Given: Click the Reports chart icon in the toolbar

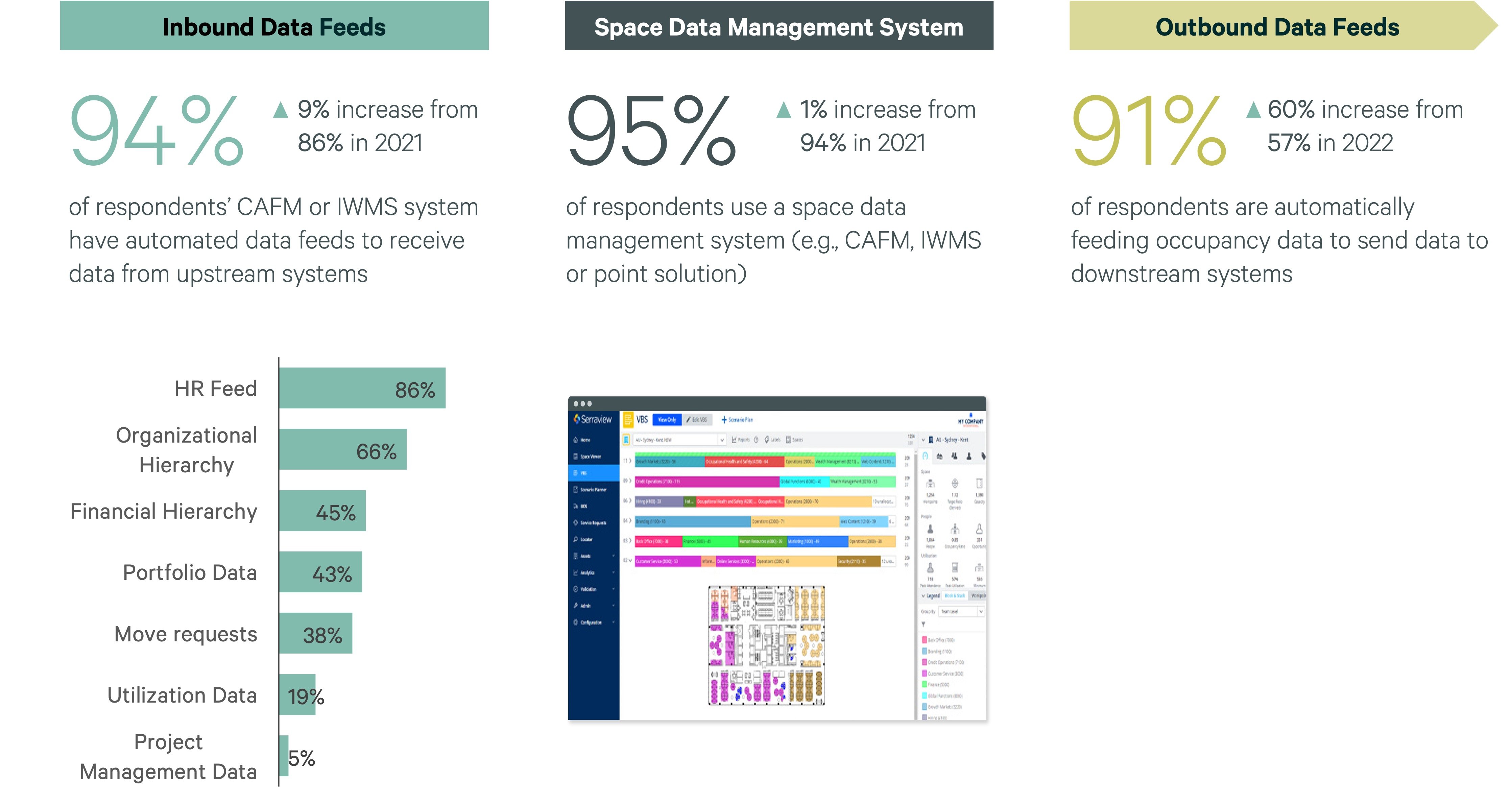Looking at the screenshot, I should coord(734,440).
